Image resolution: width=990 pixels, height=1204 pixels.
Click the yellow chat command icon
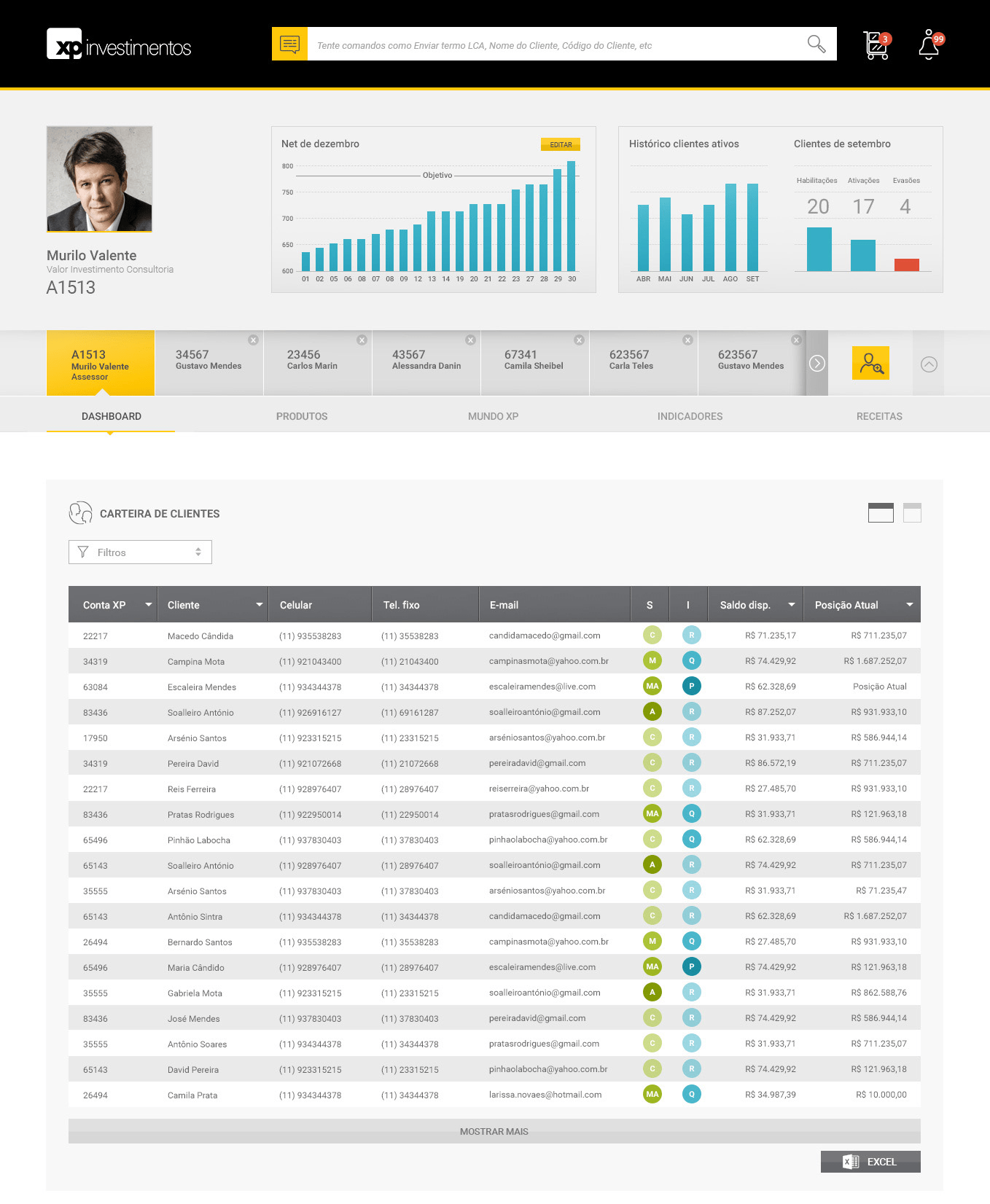pyautogui.click(x=289, y=44)
